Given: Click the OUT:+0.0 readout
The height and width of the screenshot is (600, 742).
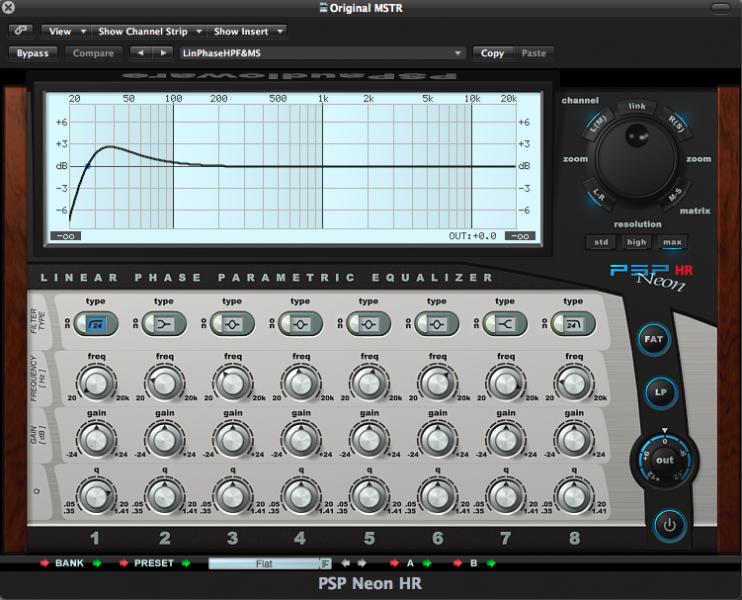Looking at the screenshot, I should [472, 236].
